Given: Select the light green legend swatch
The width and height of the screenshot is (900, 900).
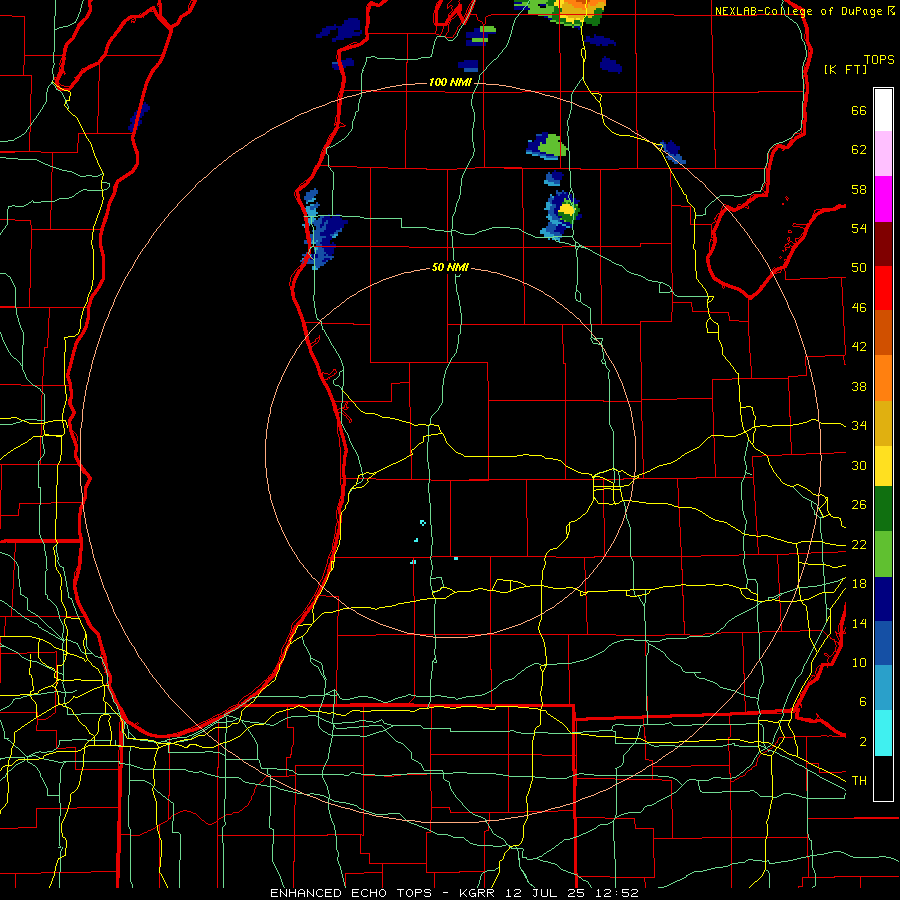Looking at the screenshot, I should (883, 554).
